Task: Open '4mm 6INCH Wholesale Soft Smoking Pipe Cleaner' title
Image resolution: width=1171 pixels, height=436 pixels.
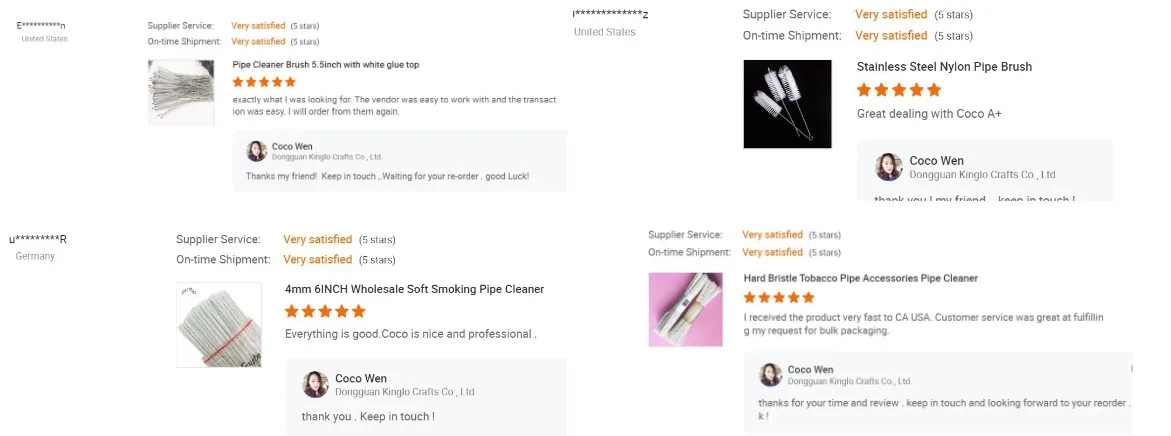Action: tap(414, 290)
